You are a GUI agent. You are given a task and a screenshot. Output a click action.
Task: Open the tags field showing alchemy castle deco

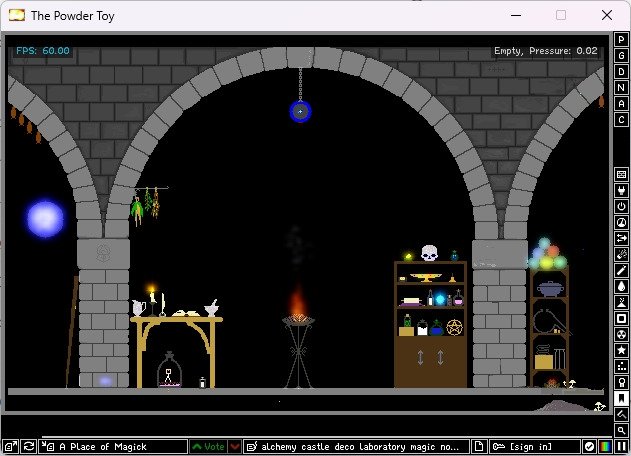click(356, 446)
